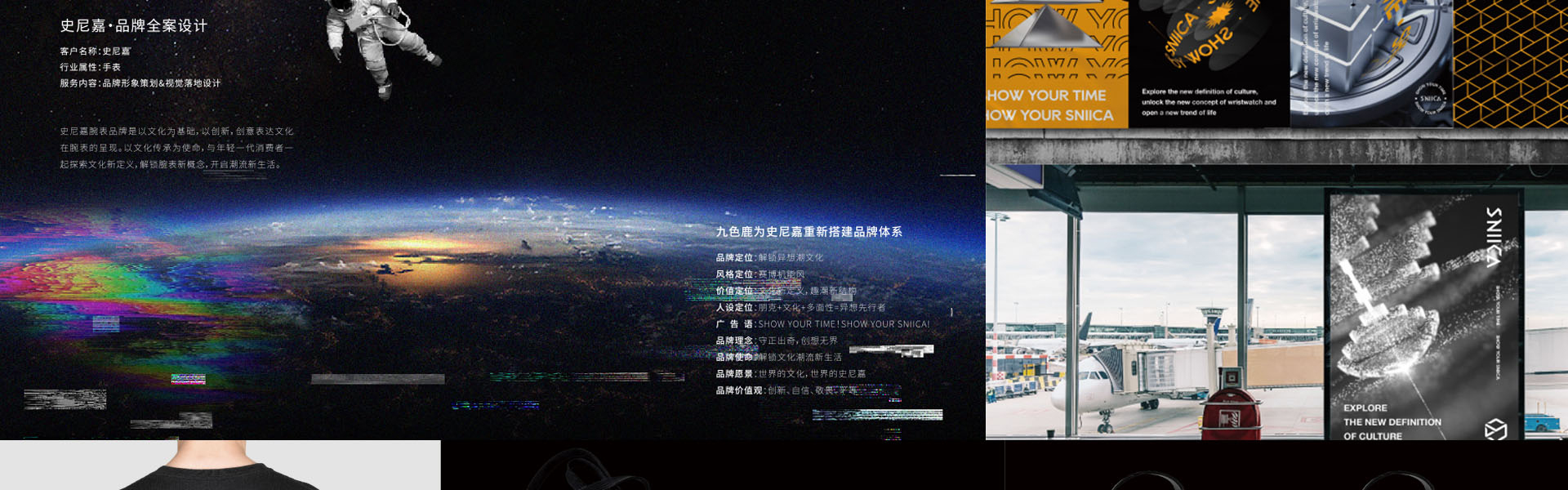Click the title 史尼嘉·品牌全案设计
The image size is (1568, 490).
pos(134,26)
